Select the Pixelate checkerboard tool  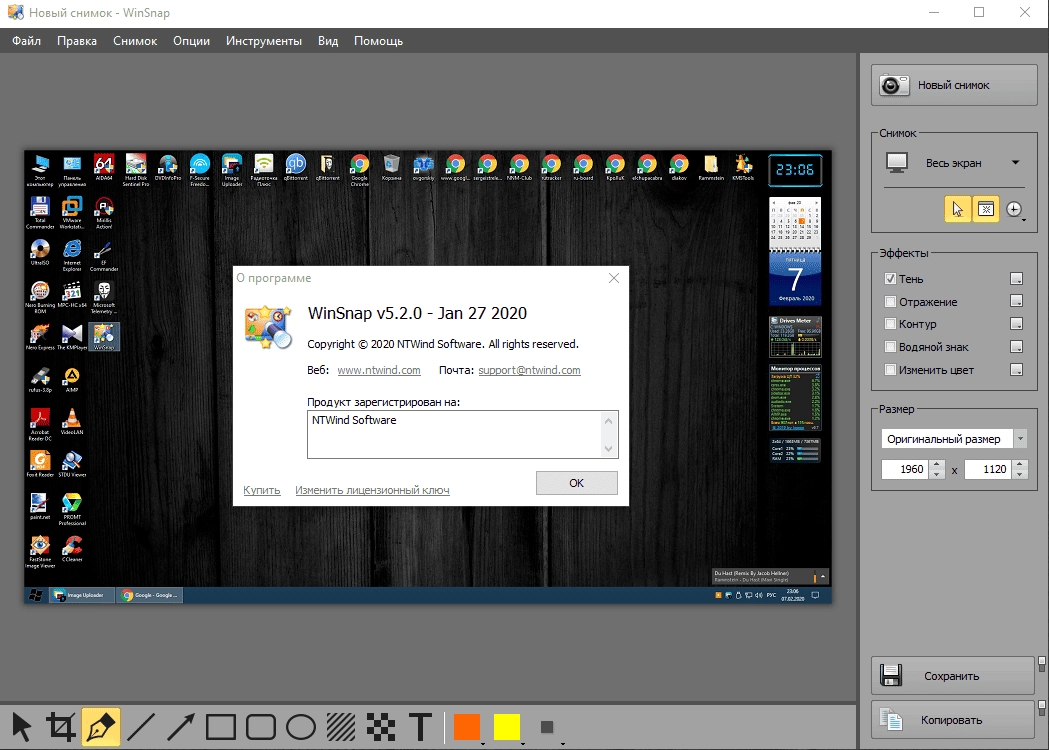(381, 727)
